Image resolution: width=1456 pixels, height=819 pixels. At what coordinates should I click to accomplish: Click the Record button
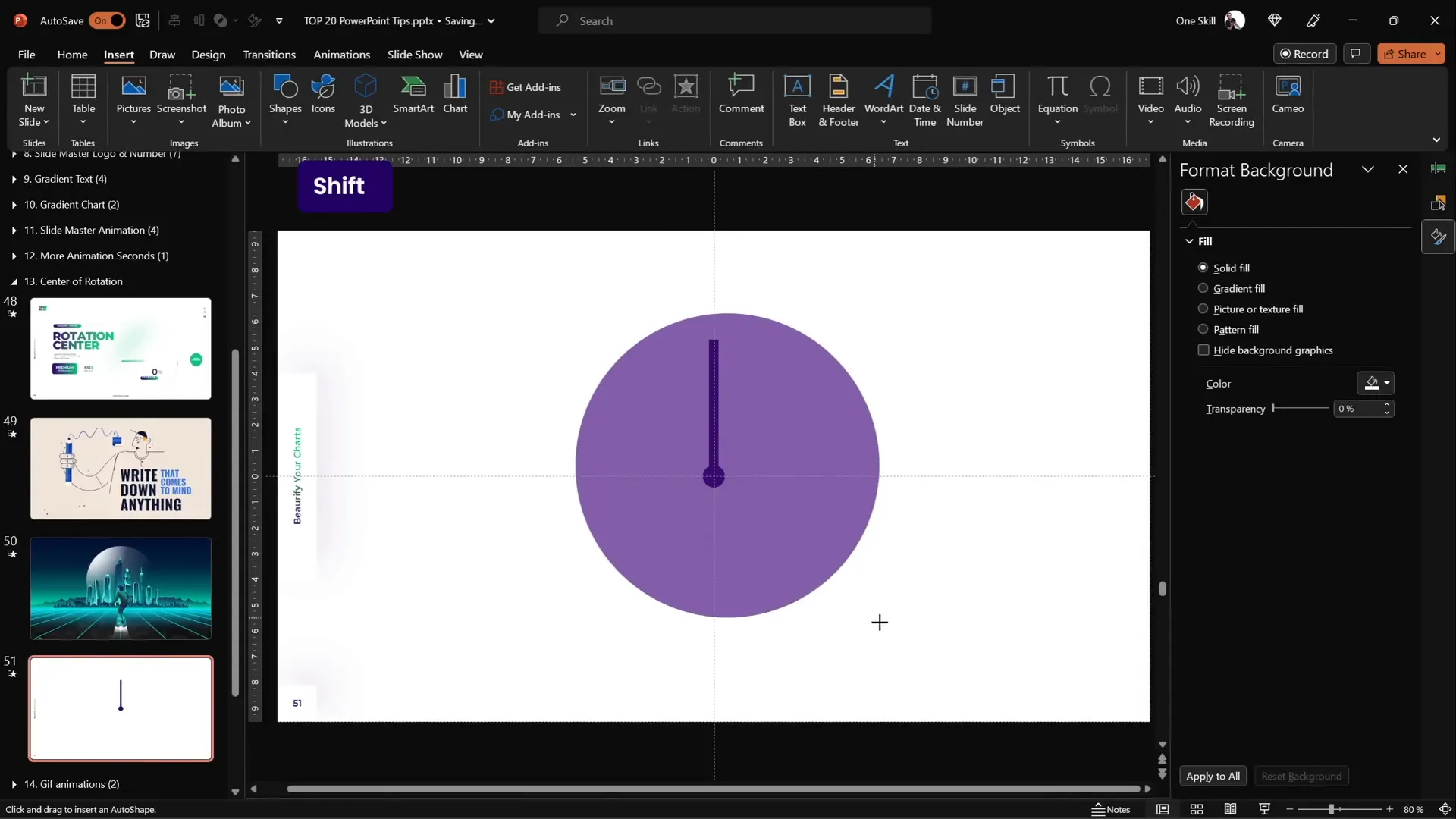click(x=1304, y=54)
